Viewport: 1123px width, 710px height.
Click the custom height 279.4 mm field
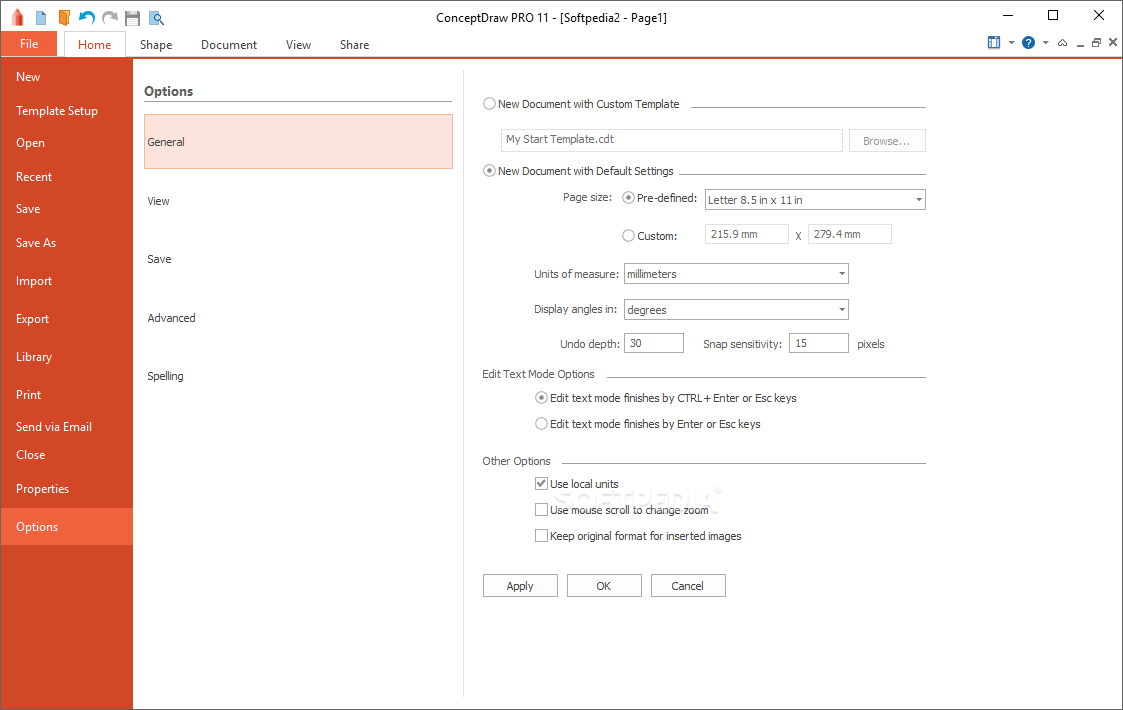pyautogui.click(x=849, y=234)
